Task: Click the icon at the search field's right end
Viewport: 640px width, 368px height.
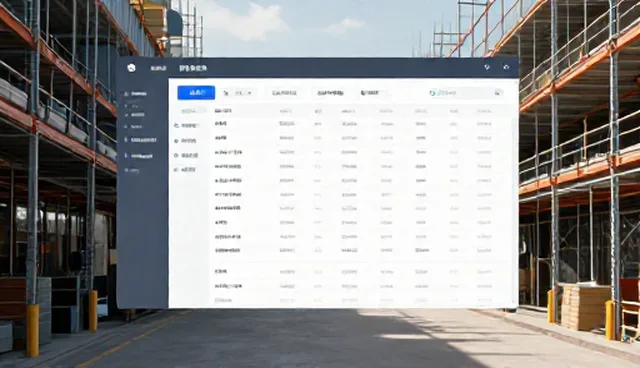Action: [x=497, y=93]
